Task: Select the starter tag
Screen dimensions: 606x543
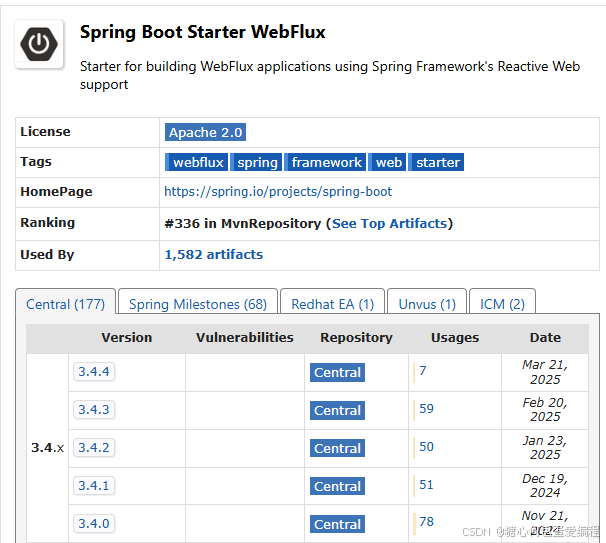Action: [436, 162]
